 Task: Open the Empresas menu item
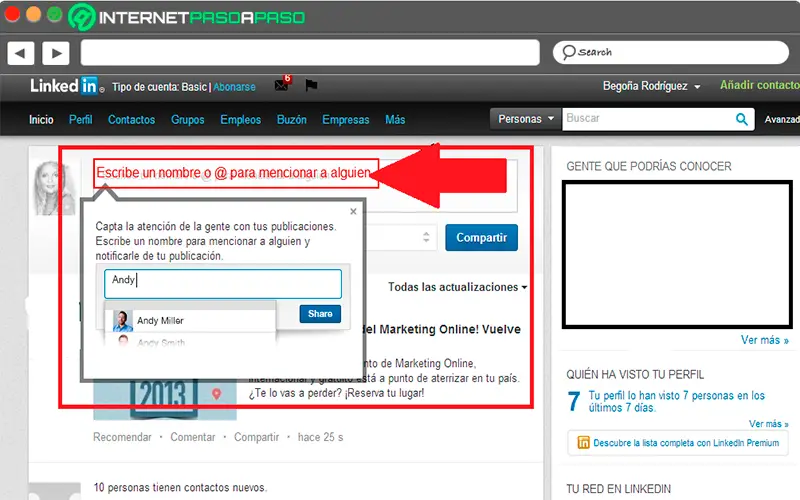pos(345,119)
